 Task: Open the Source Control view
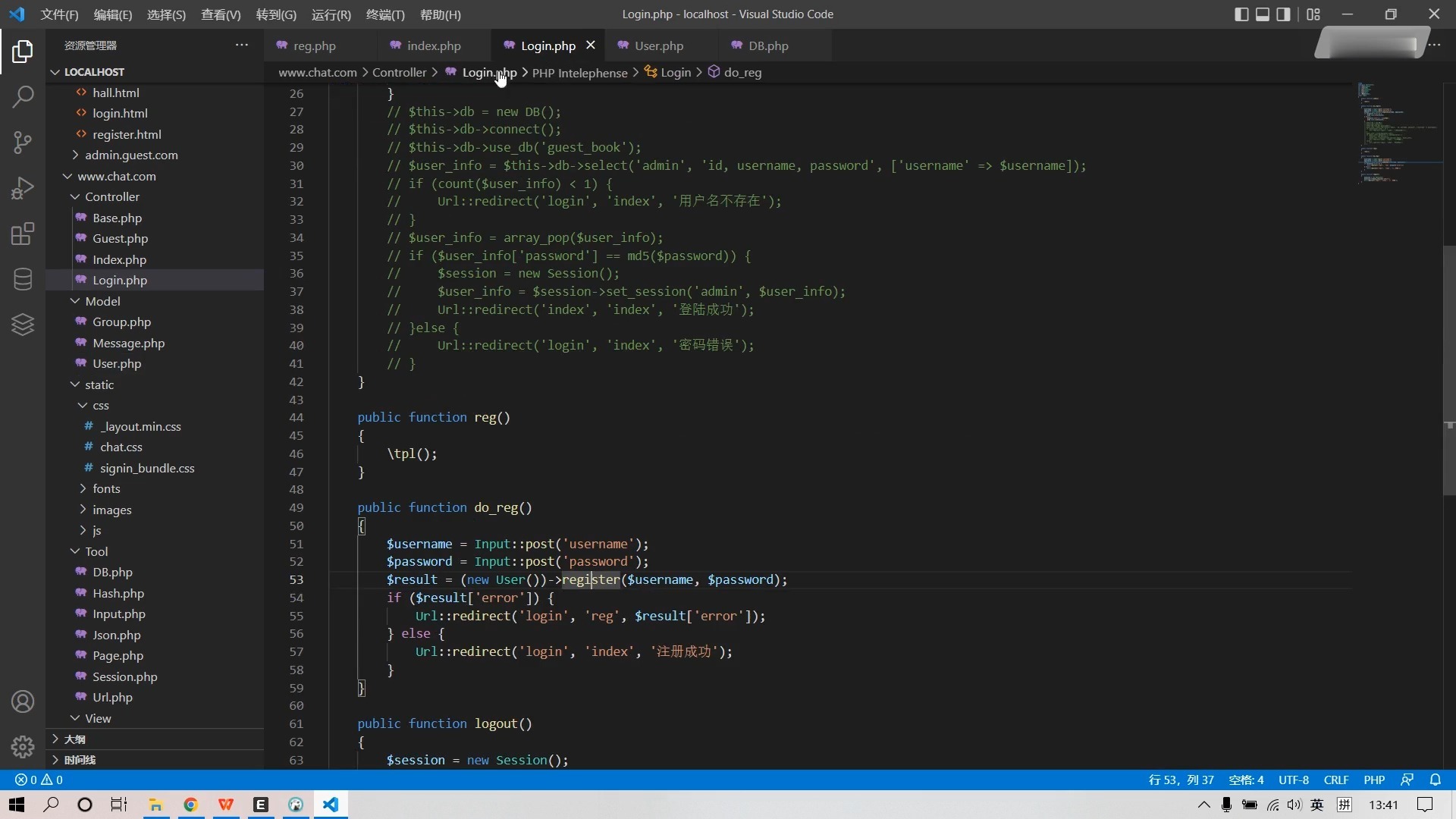pyautogui.click(x=23, y=142)
